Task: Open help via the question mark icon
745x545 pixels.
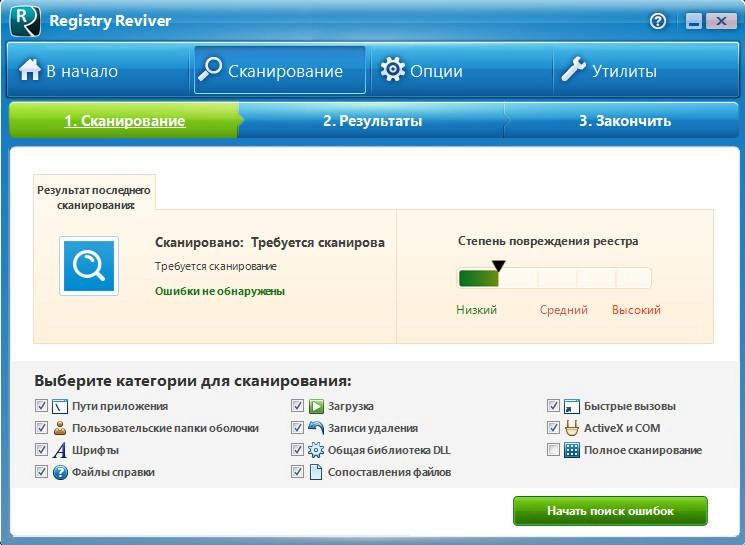Action: (658, 21)
